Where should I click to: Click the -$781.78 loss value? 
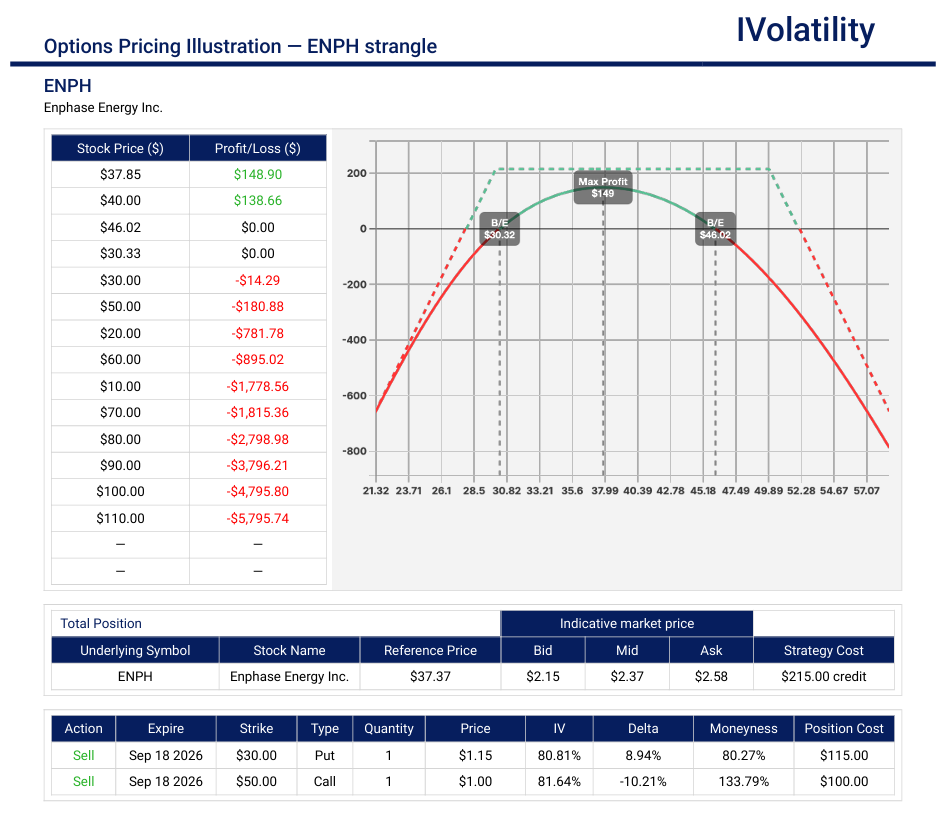click(x=258, y=333)
